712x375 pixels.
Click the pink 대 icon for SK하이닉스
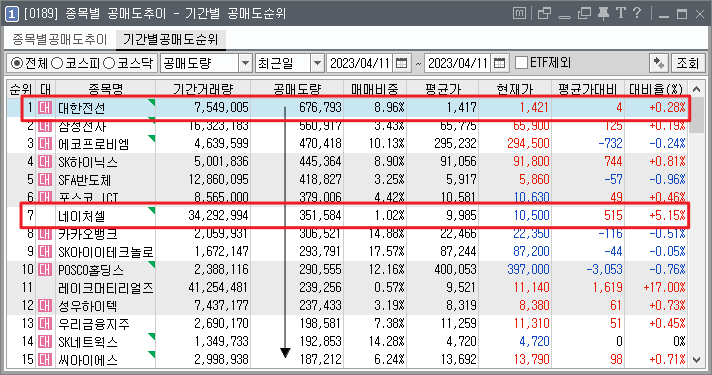[x=44, y=162]
